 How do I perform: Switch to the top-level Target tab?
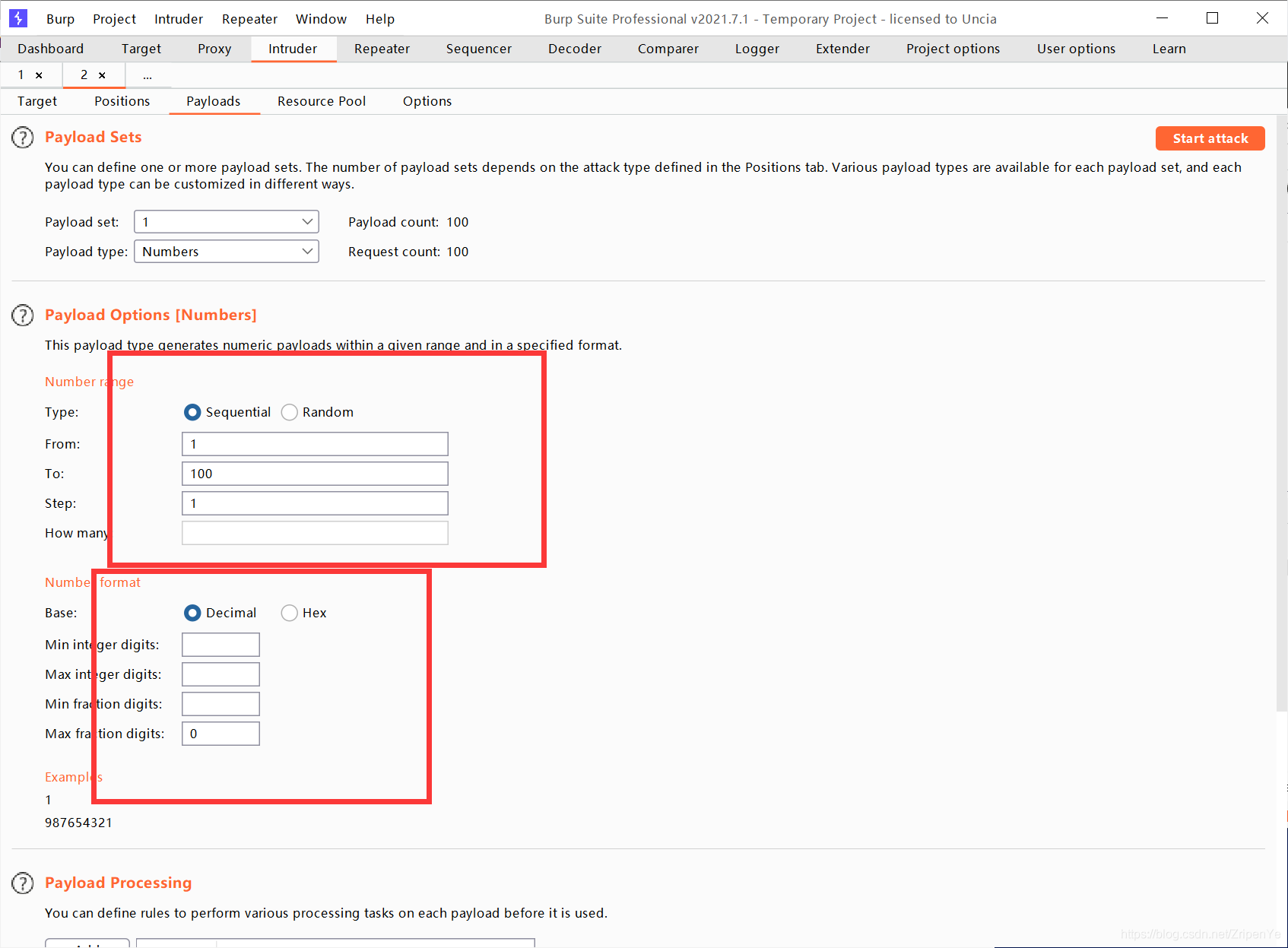pos(141,49)
